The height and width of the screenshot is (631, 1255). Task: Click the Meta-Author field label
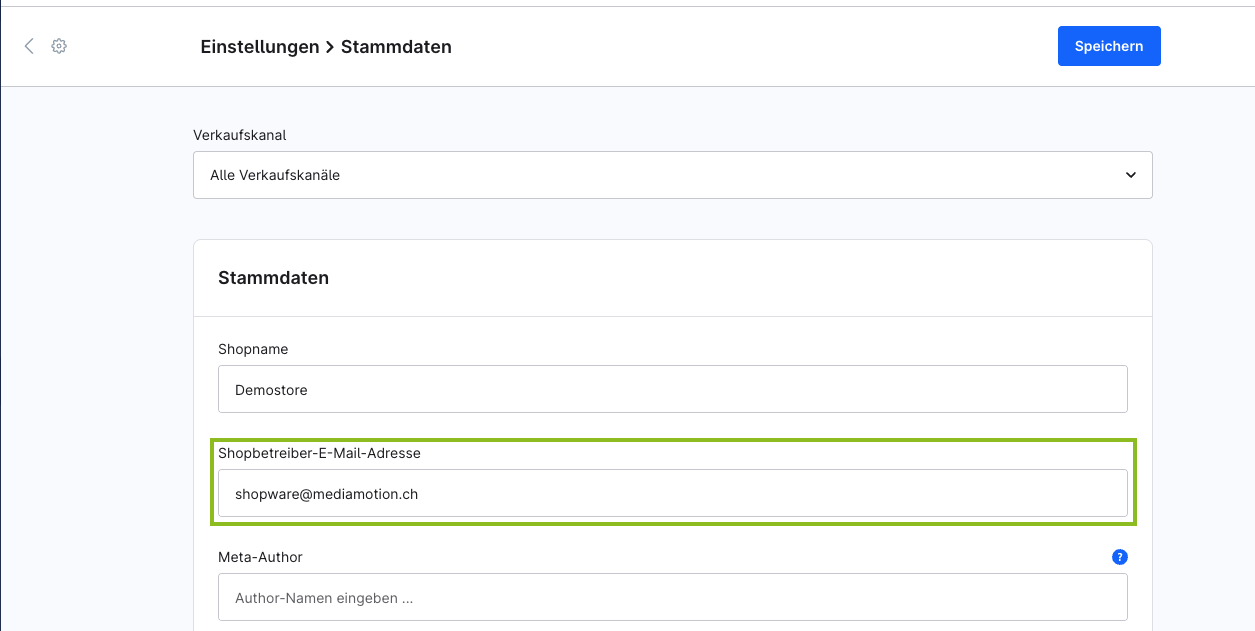point(260,557)
